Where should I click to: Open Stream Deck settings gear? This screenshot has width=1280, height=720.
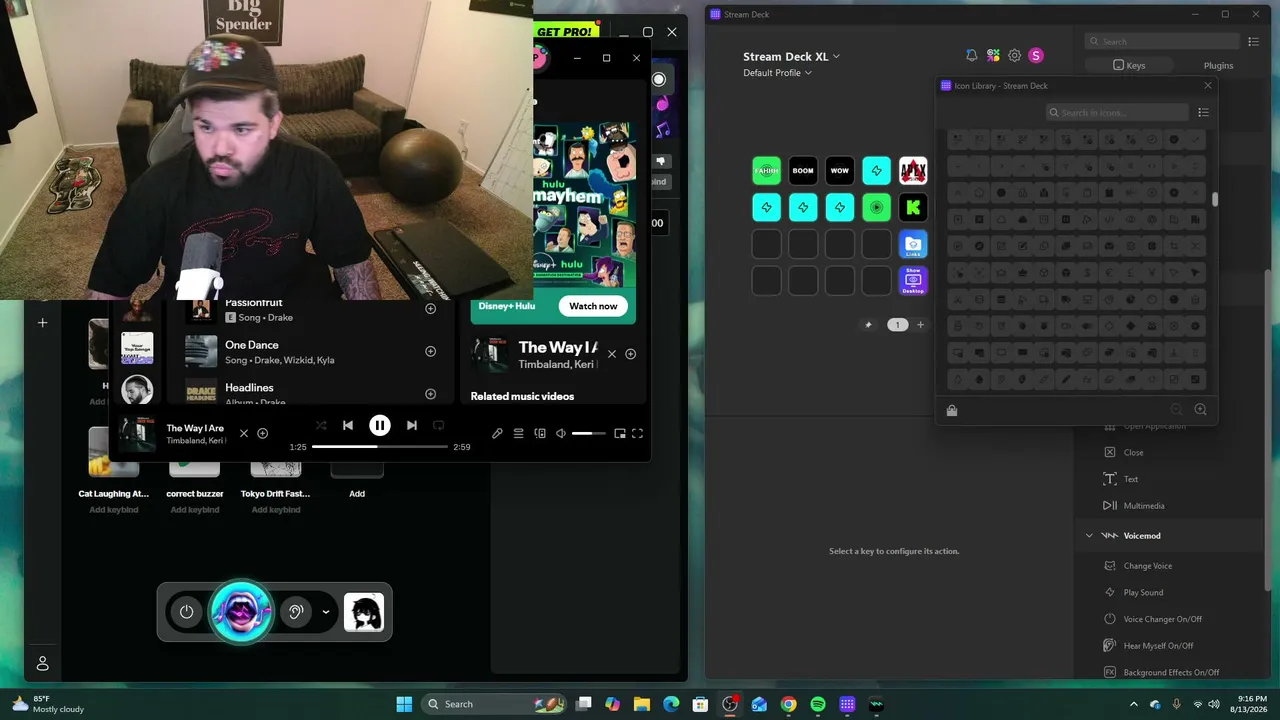click(x=1015, y=56)
